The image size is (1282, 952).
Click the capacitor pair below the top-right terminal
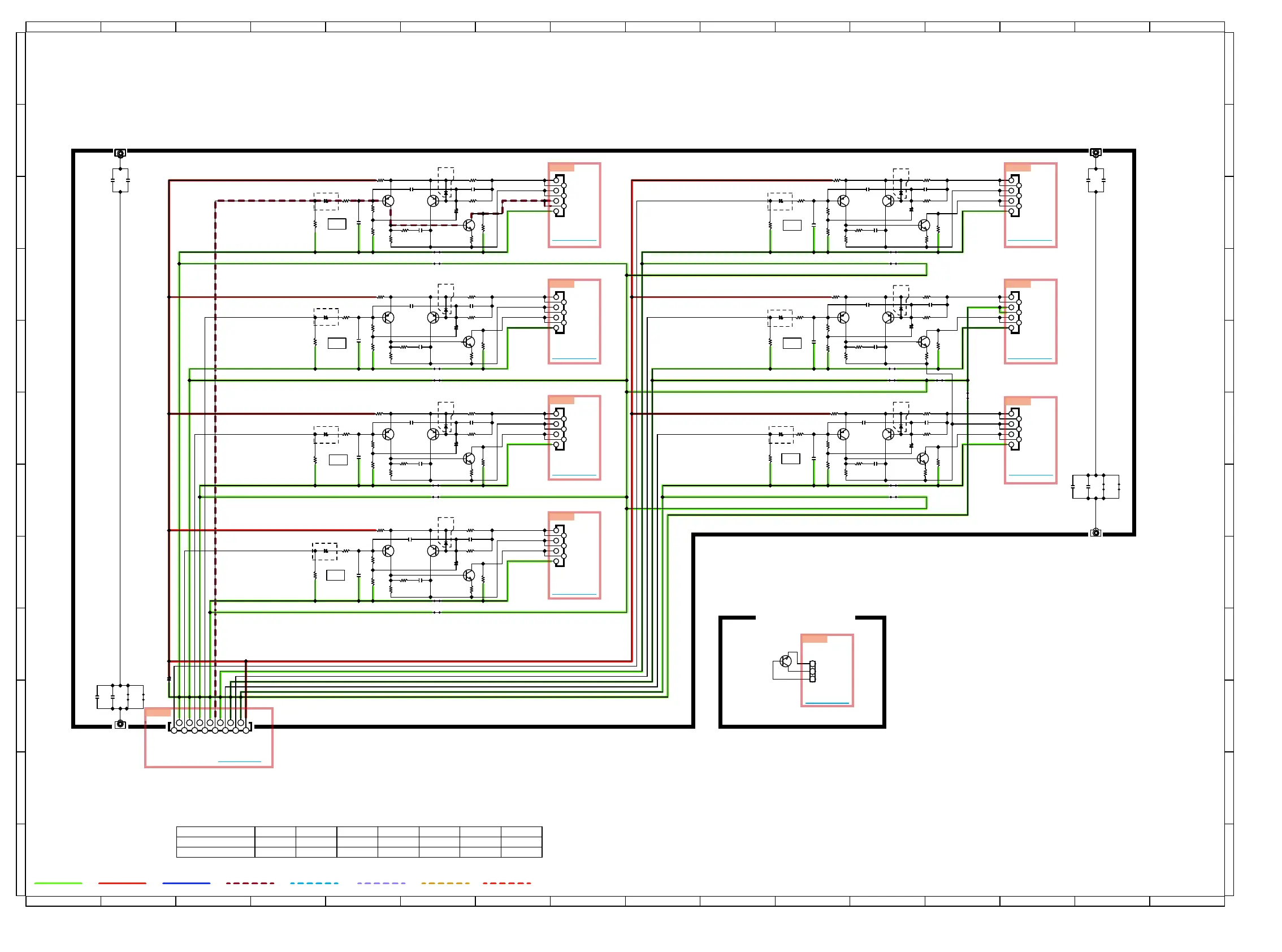1095,180
